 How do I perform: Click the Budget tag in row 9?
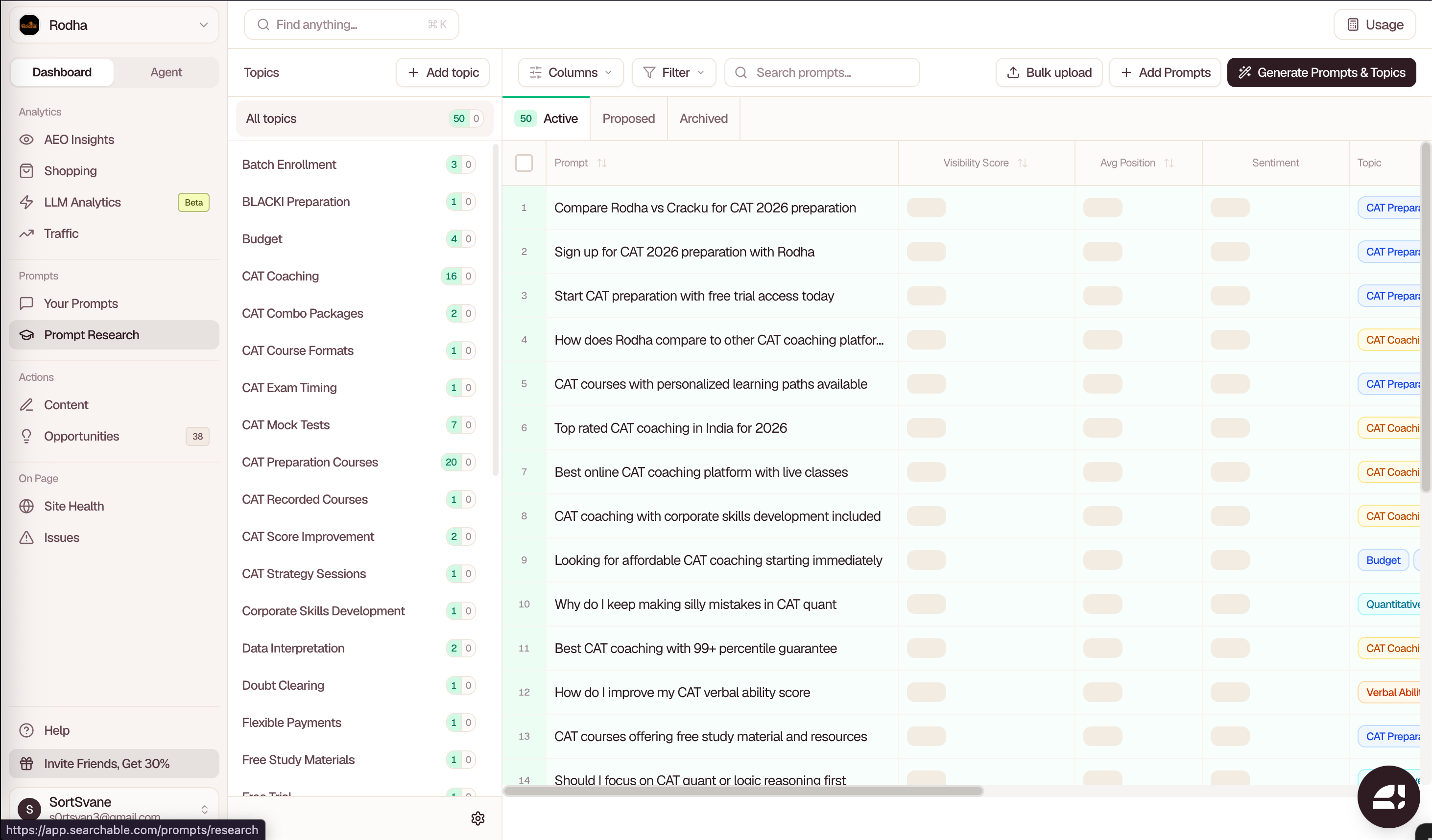(x=1383, y=560)
